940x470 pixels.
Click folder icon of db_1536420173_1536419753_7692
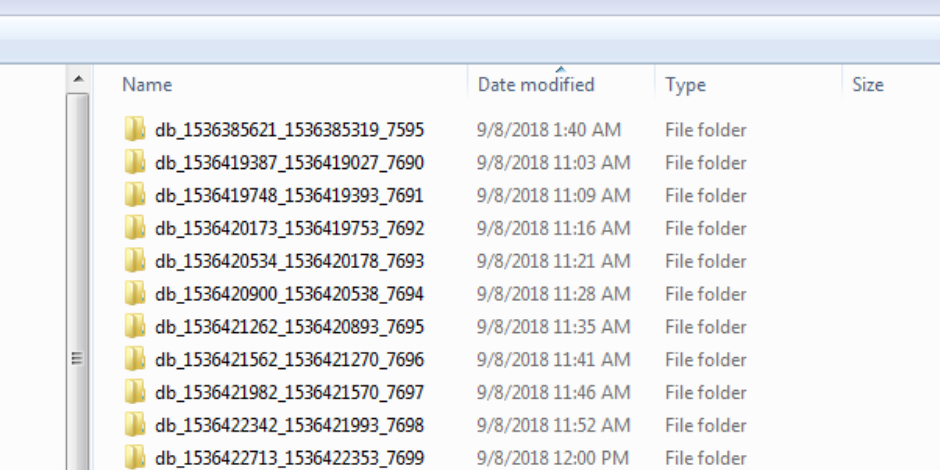135,228
